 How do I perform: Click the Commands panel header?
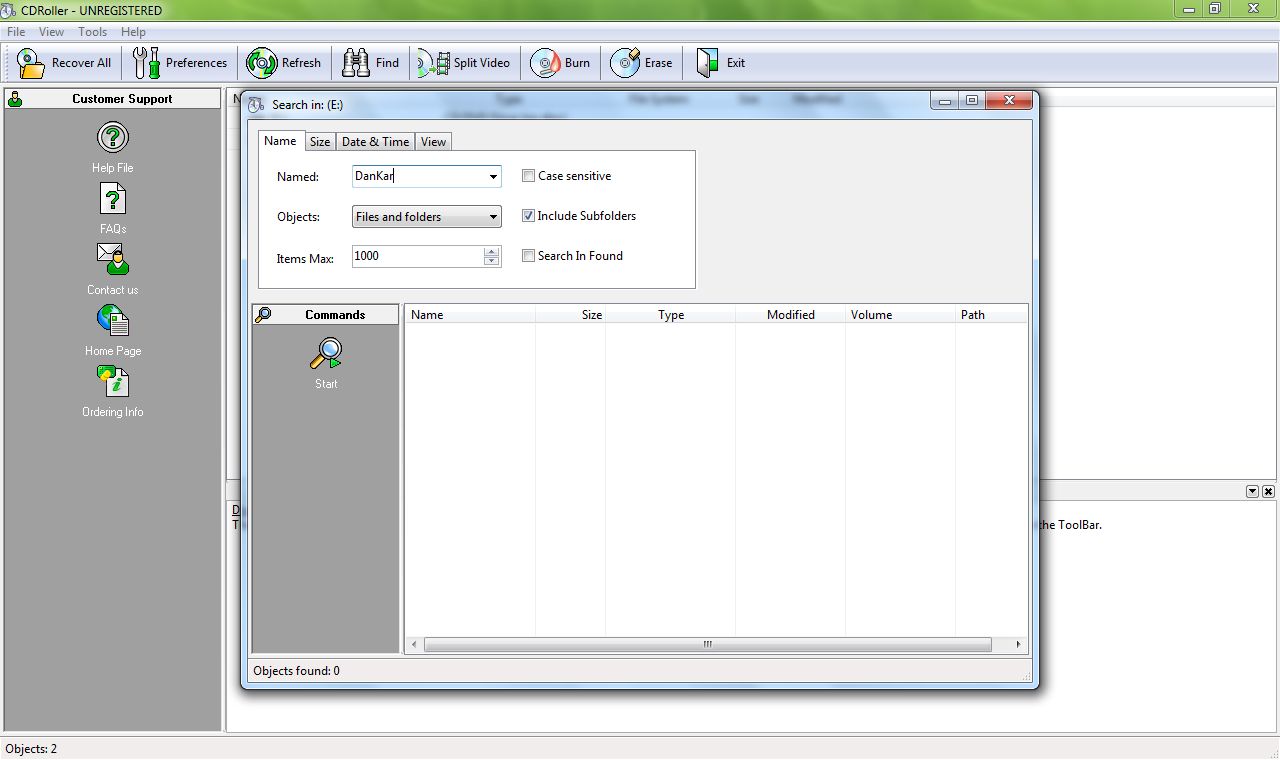click(x=325, y=314)
